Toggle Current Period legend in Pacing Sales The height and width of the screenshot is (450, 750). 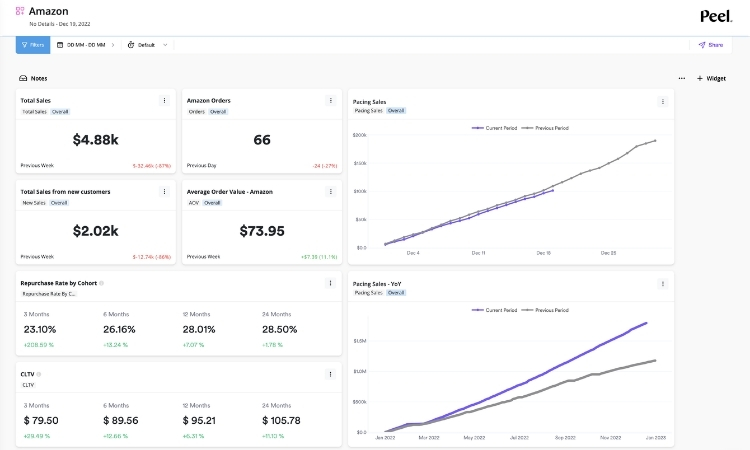(x=495, y=128)
